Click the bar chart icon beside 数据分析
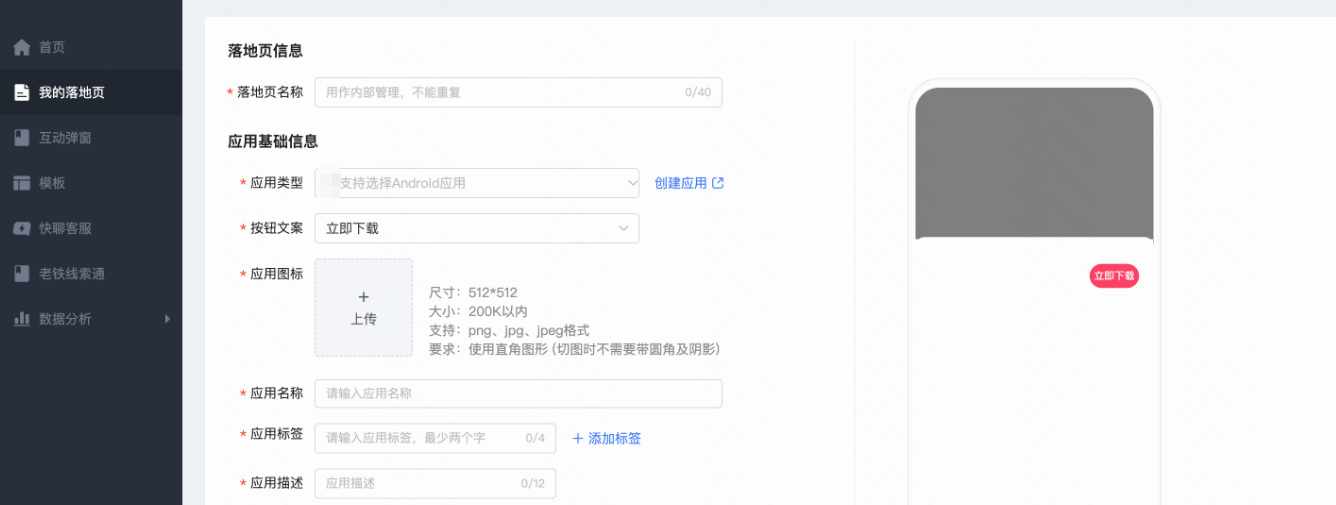Image resolution: width=1336 pixels, height=505 pixels. click(22, 319)
